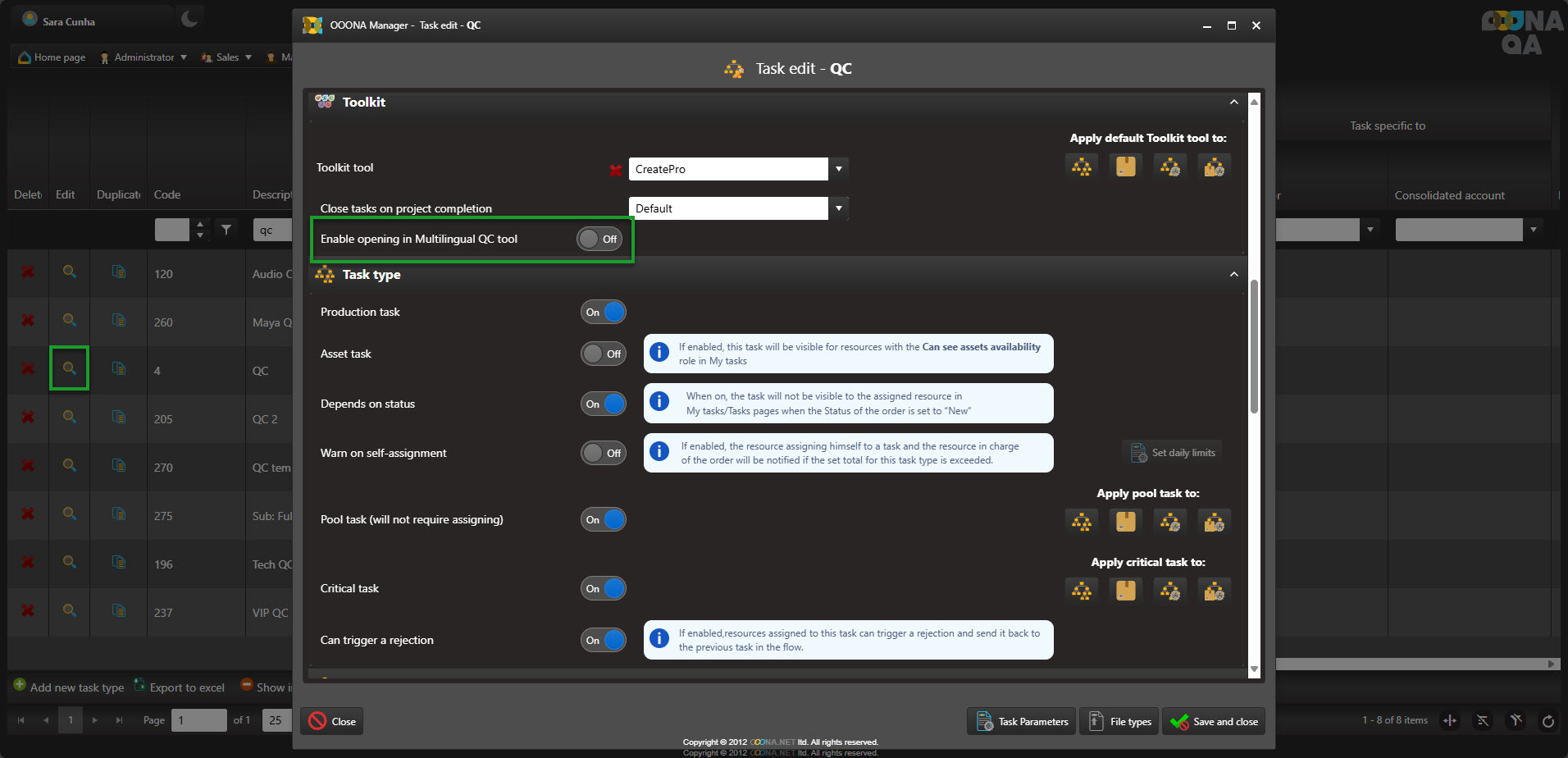
Task: Toggle dark mode moon icon
Action: tap(189, 19)
